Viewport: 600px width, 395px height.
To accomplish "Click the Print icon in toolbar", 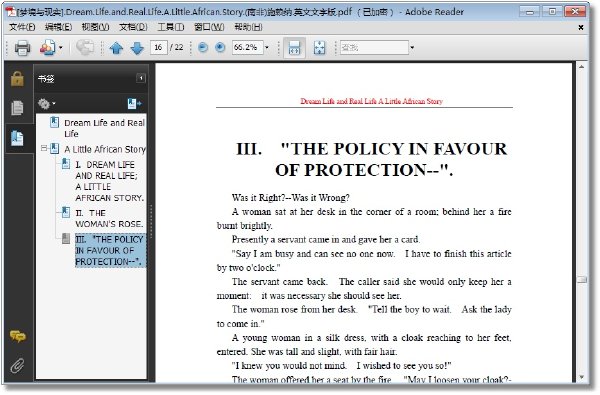I will (22, 48).
